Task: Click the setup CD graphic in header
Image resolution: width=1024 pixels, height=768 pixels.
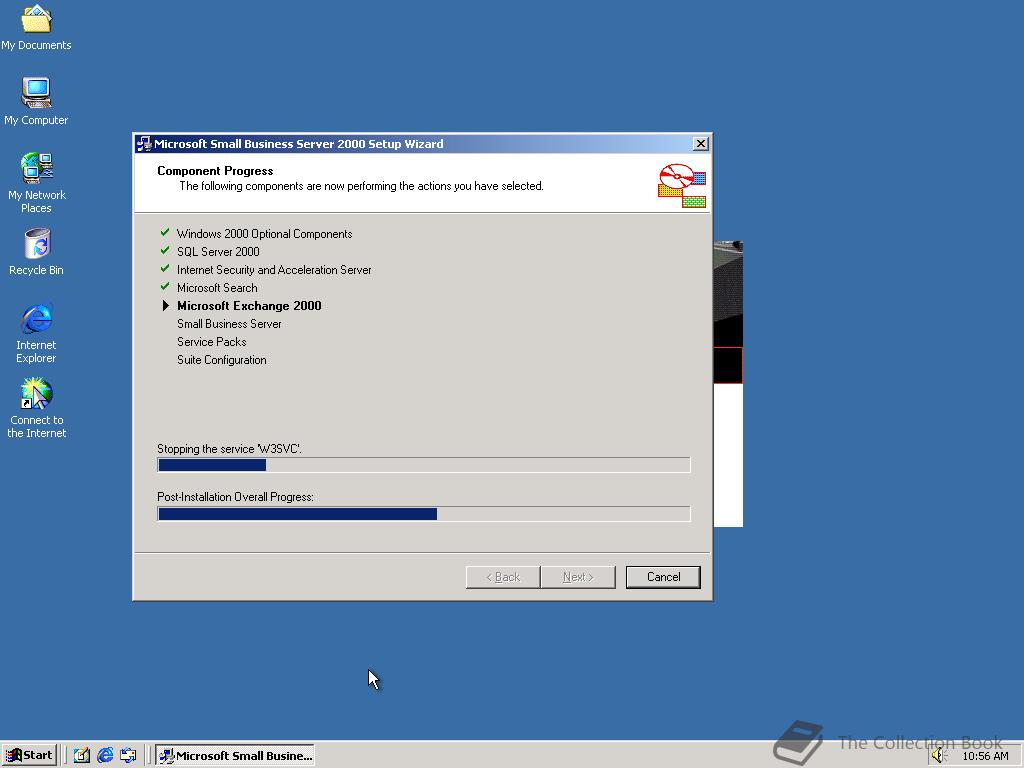Action: [x=682, y=186]
